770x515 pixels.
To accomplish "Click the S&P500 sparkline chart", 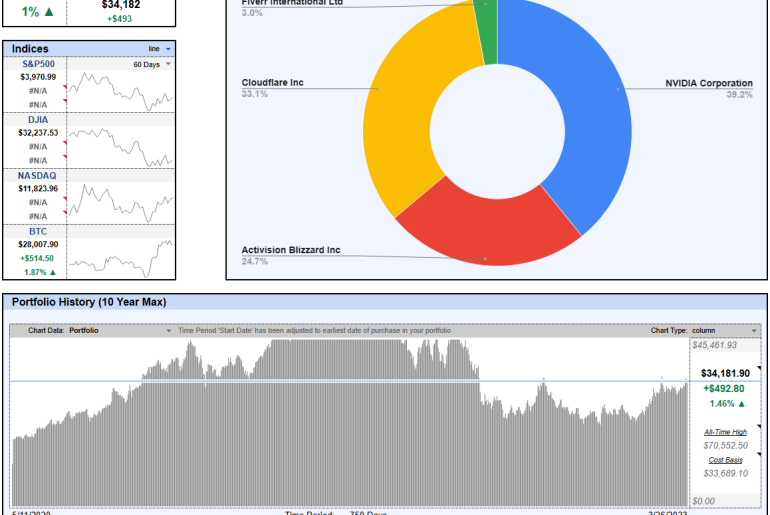I will point(124,95).
